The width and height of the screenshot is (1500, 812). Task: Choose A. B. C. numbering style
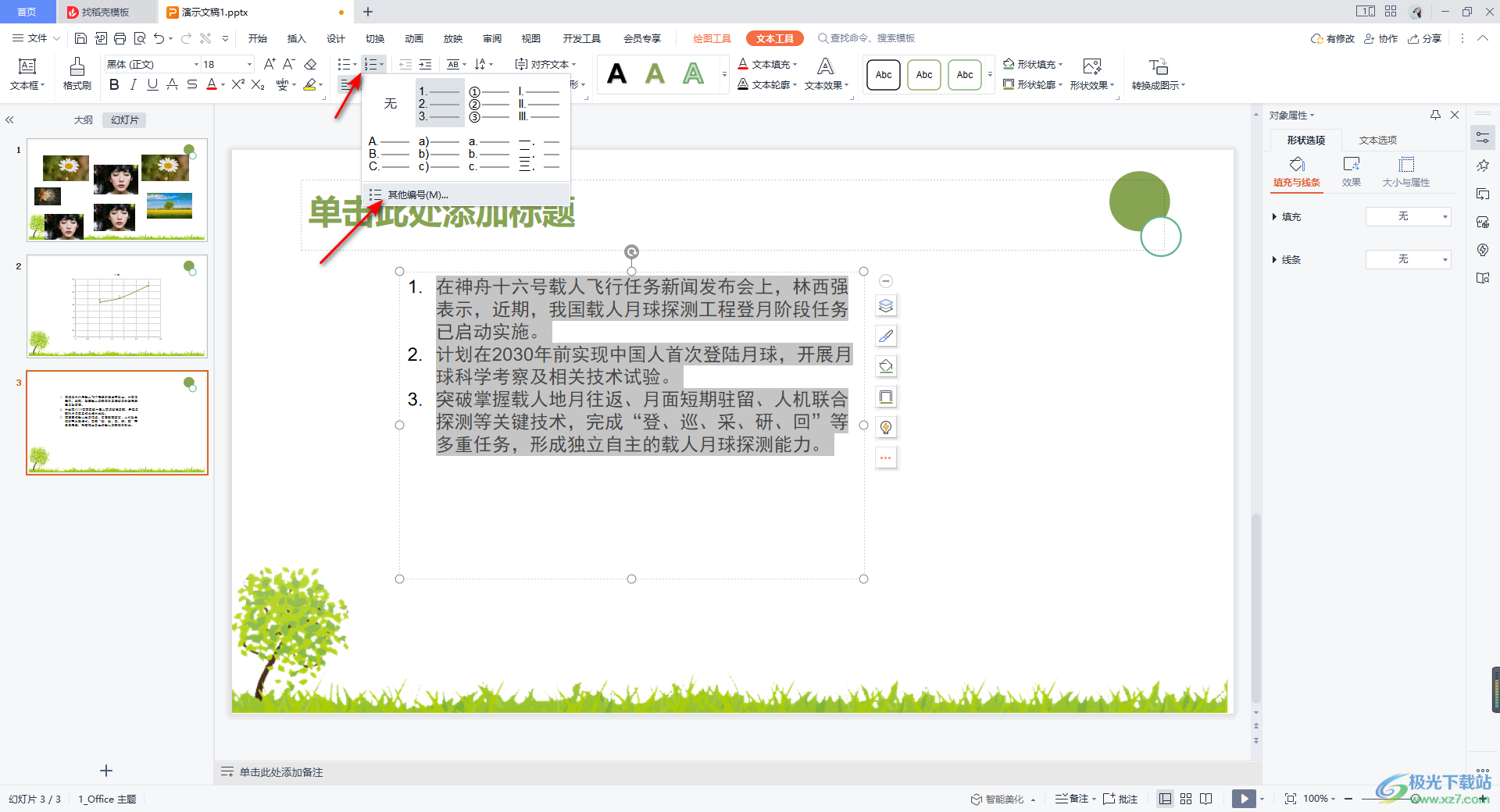click(x=390, y=154)
